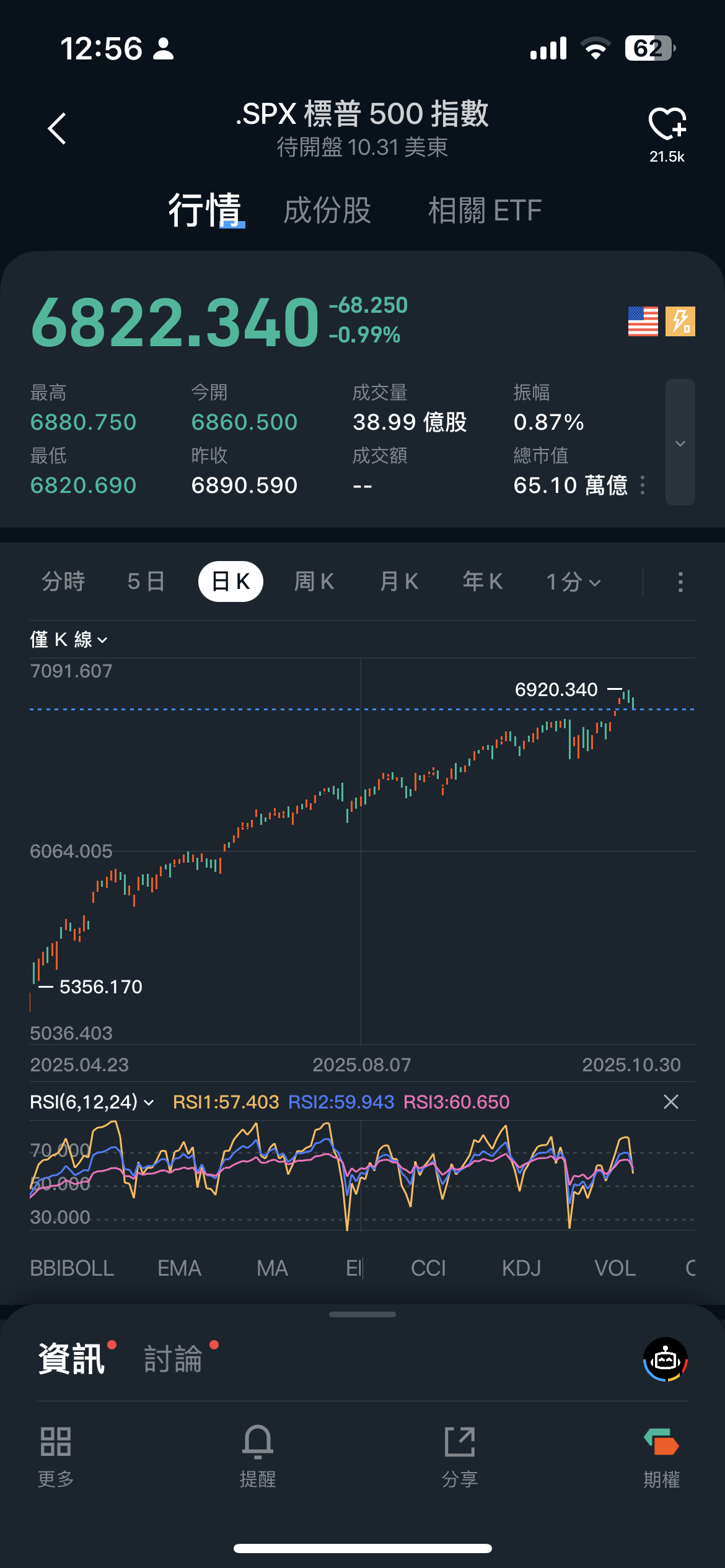725x1568 pixels.
Task: Open the 更多 grid icon
Action: click(56, 1442)
